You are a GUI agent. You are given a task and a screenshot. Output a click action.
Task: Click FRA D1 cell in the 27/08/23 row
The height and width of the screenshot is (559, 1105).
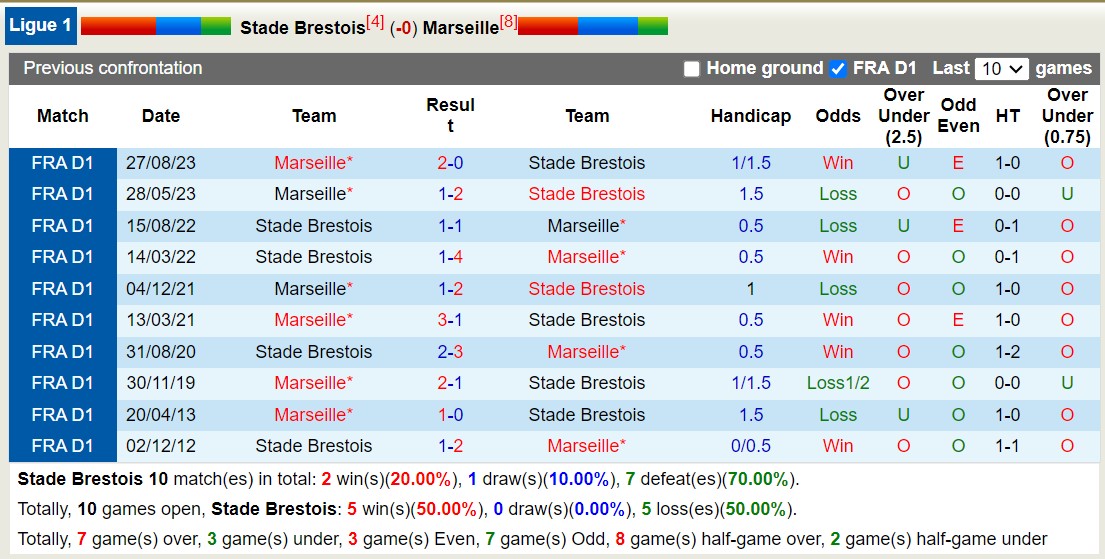click(62, 163)
